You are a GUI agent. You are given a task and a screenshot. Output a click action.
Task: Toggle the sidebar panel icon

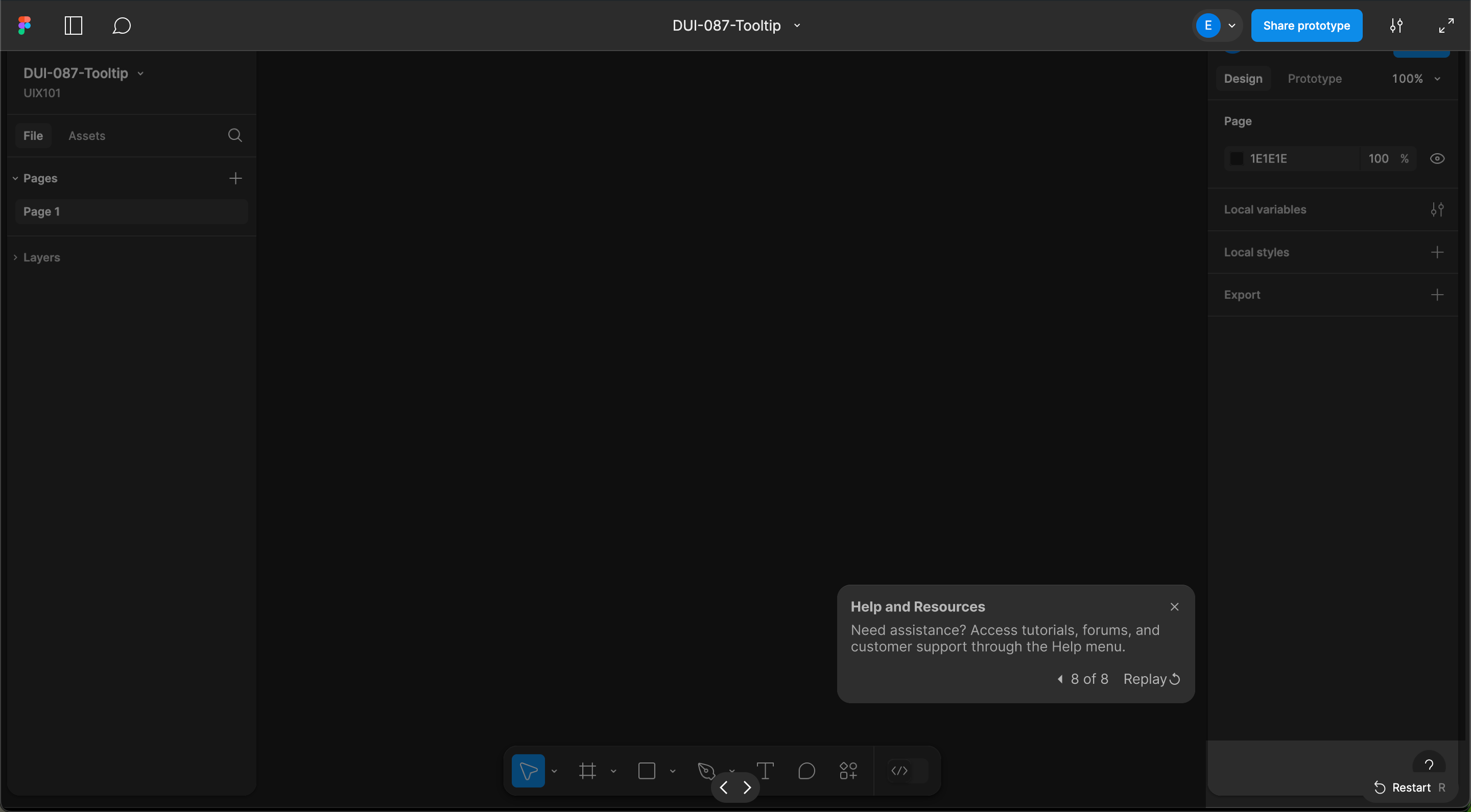(x=73, y=25)
